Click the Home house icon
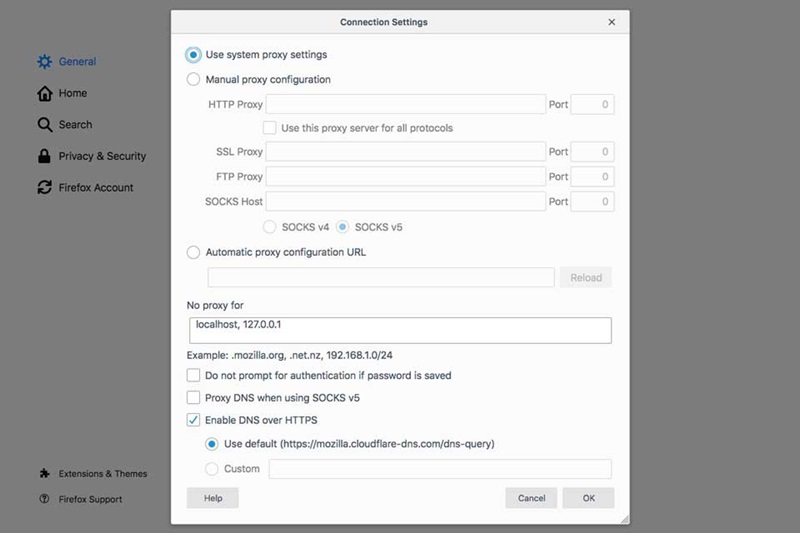800x533 pixels. point(44,93)
